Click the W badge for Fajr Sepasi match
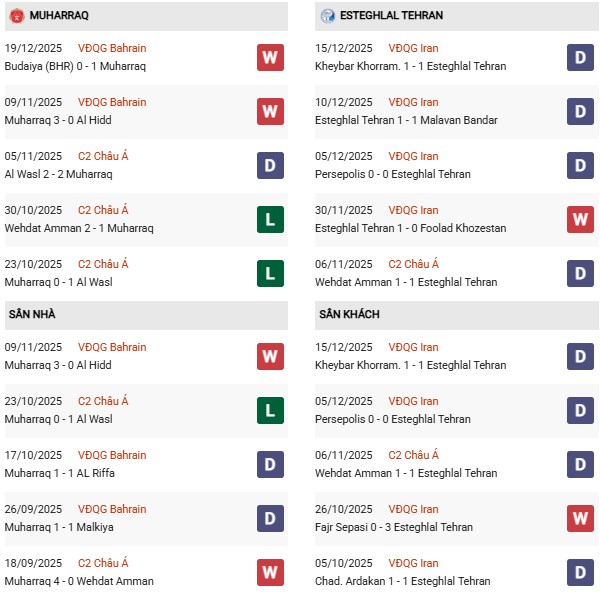 [581, 518]
